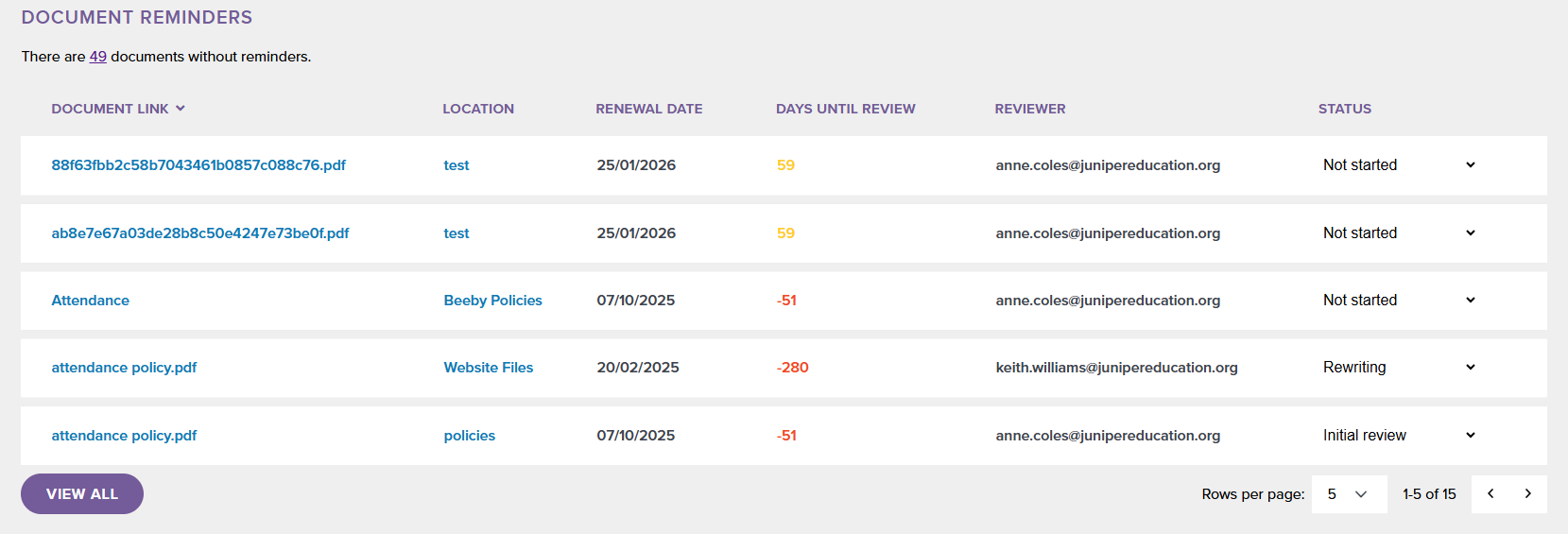
Task: Open 88f63fbb2c58b7043461b0857c088c76.pdf document
Action: [198, 165]
